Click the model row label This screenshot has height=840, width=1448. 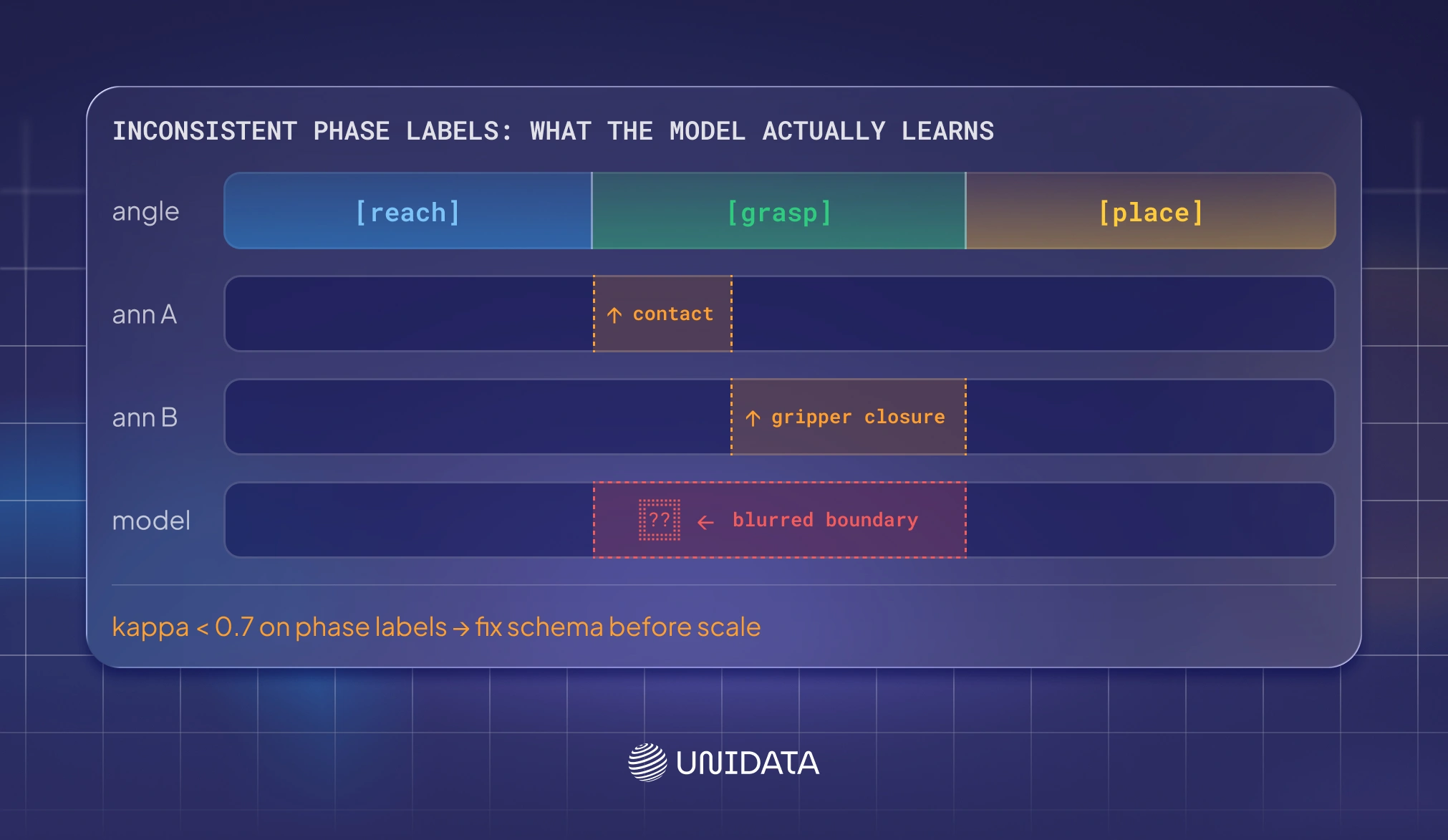point(151,521)
